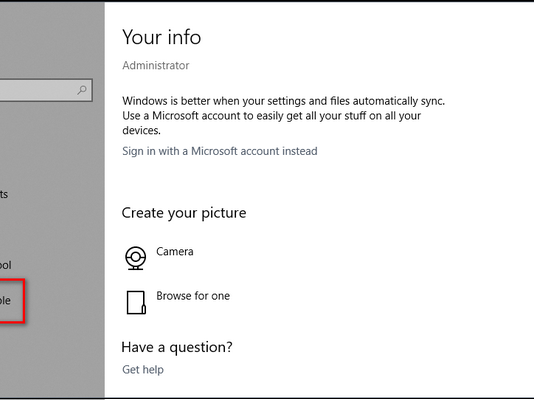Click the Administrator account text
This screenshot has height=400, width=534.
coord(156,65)
